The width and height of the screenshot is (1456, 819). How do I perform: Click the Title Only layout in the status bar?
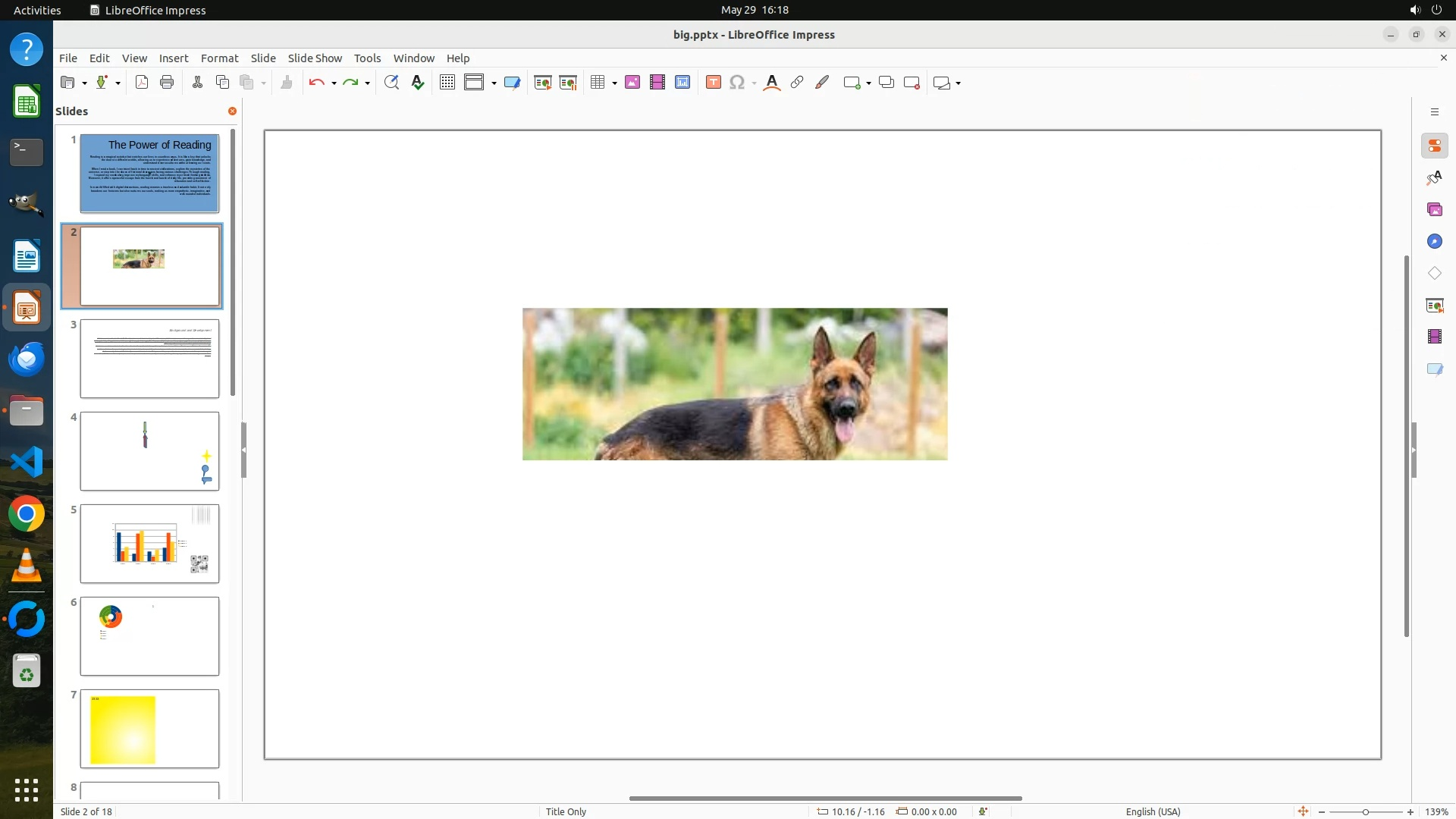coord(566,811)
